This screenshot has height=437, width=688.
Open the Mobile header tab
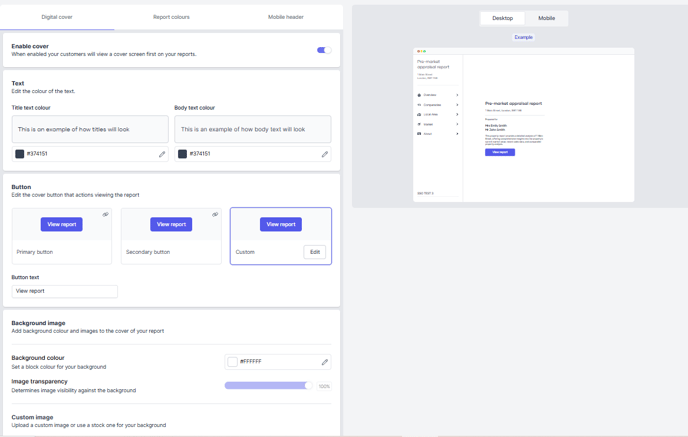(285, 17)
